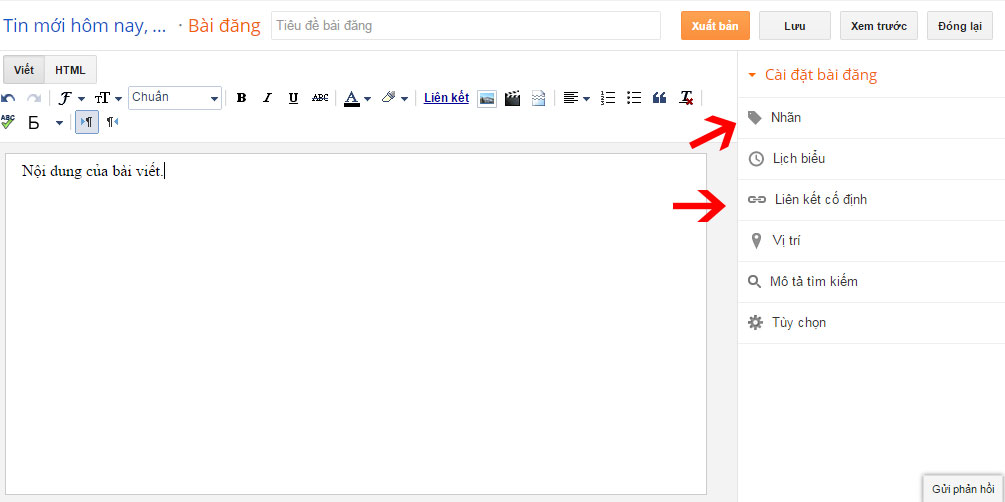Toggle bold formatting
1005x502 pixels.
tap(241, 98)
